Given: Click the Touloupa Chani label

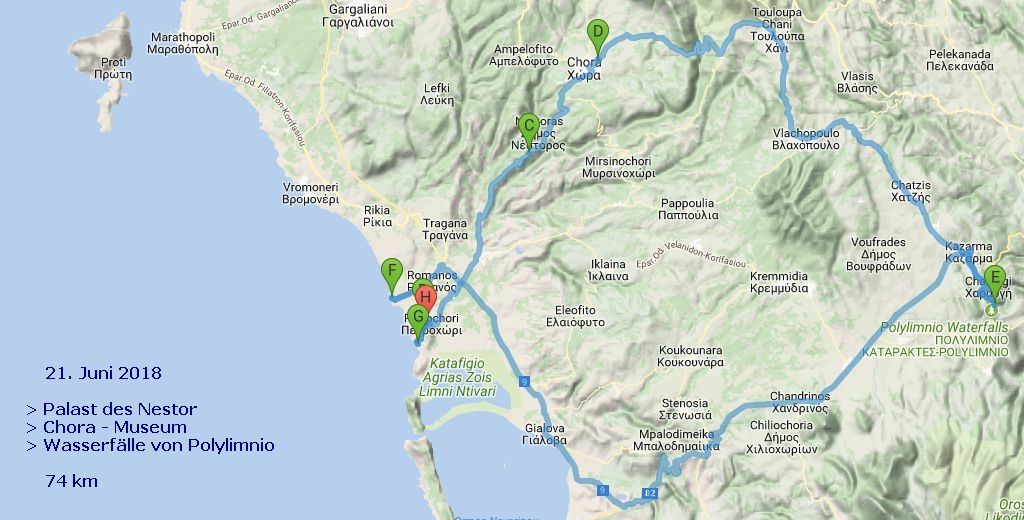Looking at the screenshot, I should coord(777,30).
